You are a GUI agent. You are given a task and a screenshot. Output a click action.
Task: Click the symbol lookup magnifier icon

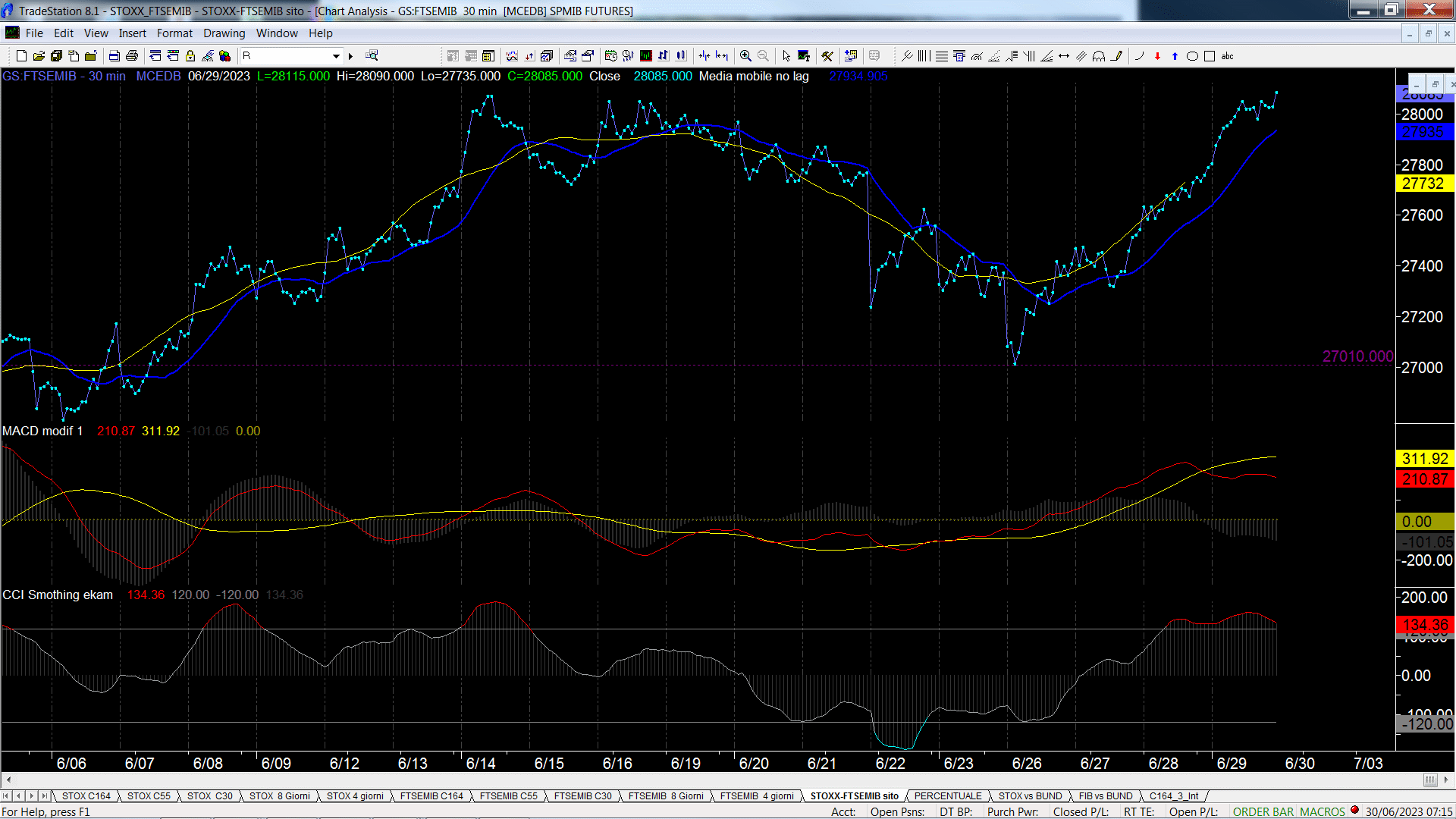point(372,56)
